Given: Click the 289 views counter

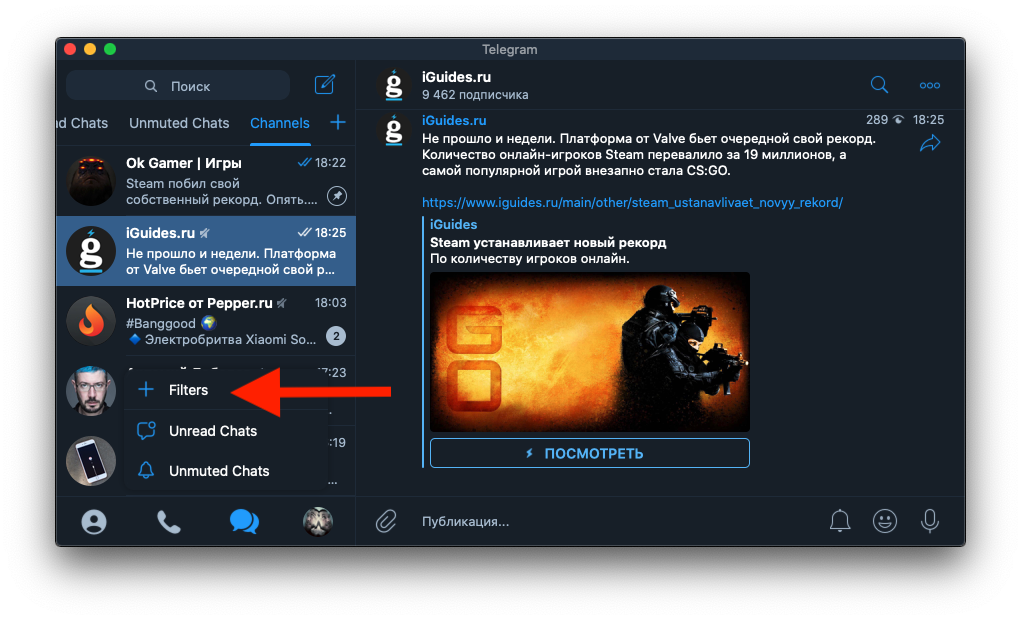Looking at the screenshot, I should (876, 120).
